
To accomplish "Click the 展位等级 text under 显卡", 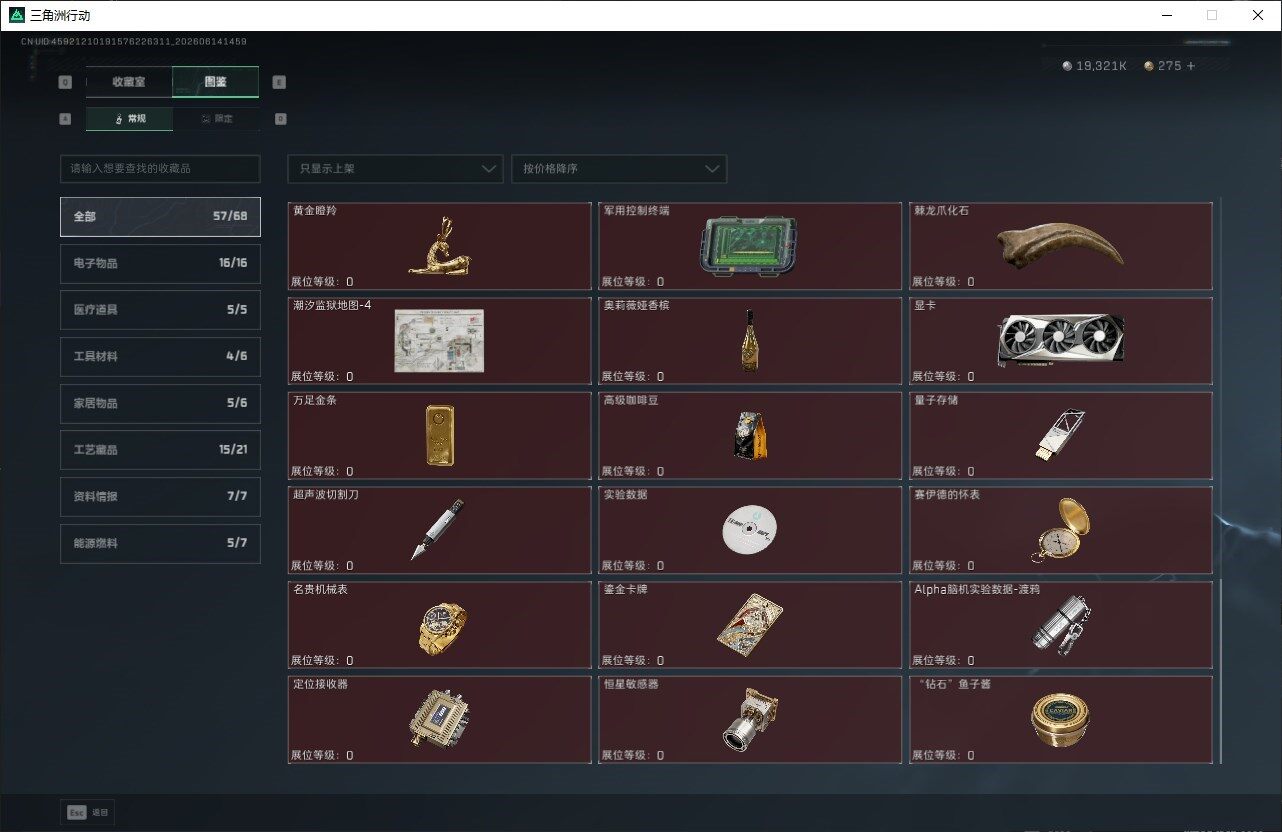I will point(942,377).
